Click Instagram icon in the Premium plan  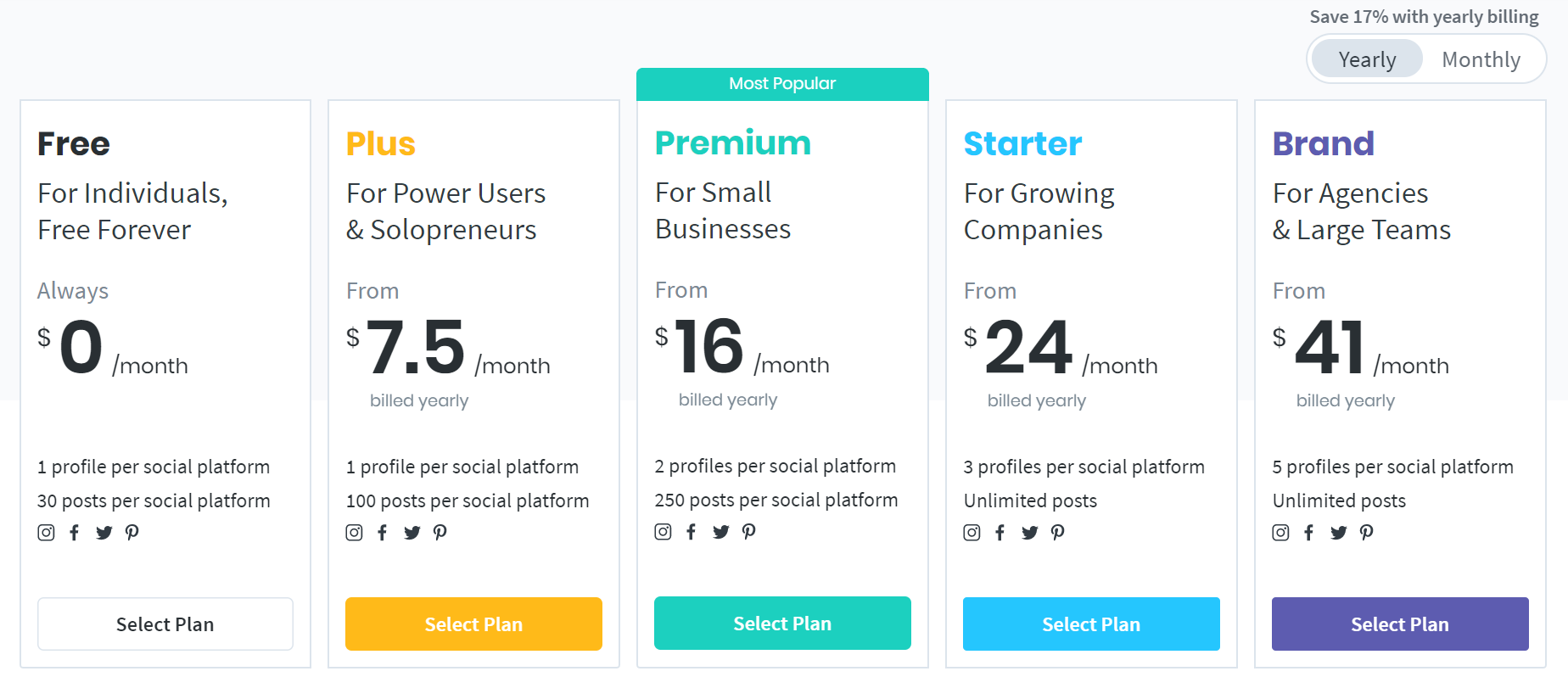click(663, 532)
